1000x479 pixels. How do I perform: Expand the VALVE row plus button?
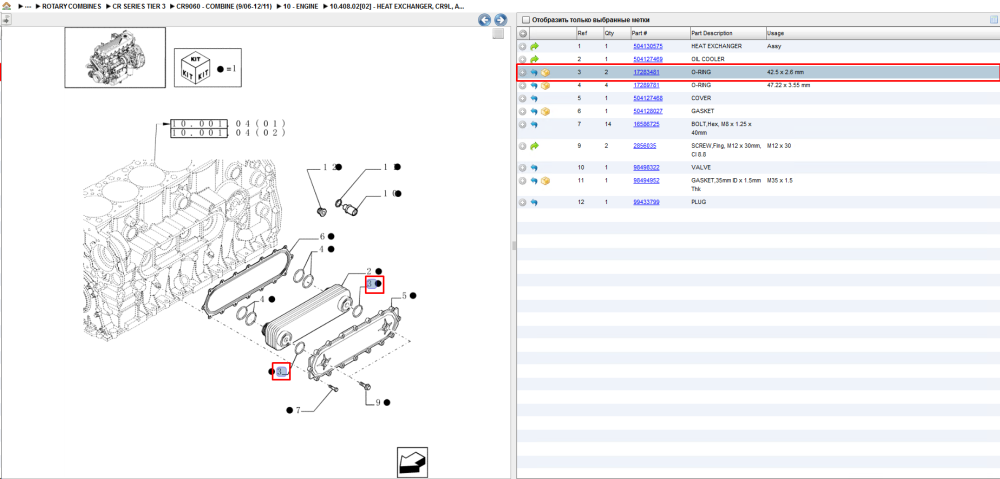[523, 168]
